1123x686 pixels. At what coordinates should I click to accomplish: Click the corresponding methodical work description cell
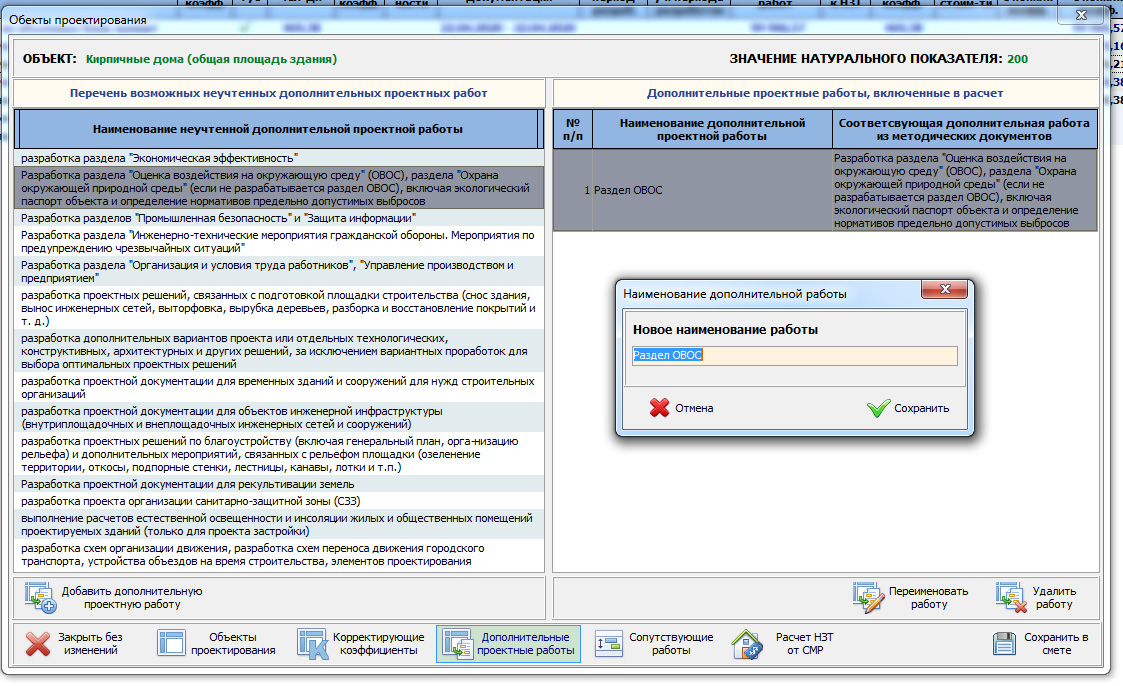(964, 190)
